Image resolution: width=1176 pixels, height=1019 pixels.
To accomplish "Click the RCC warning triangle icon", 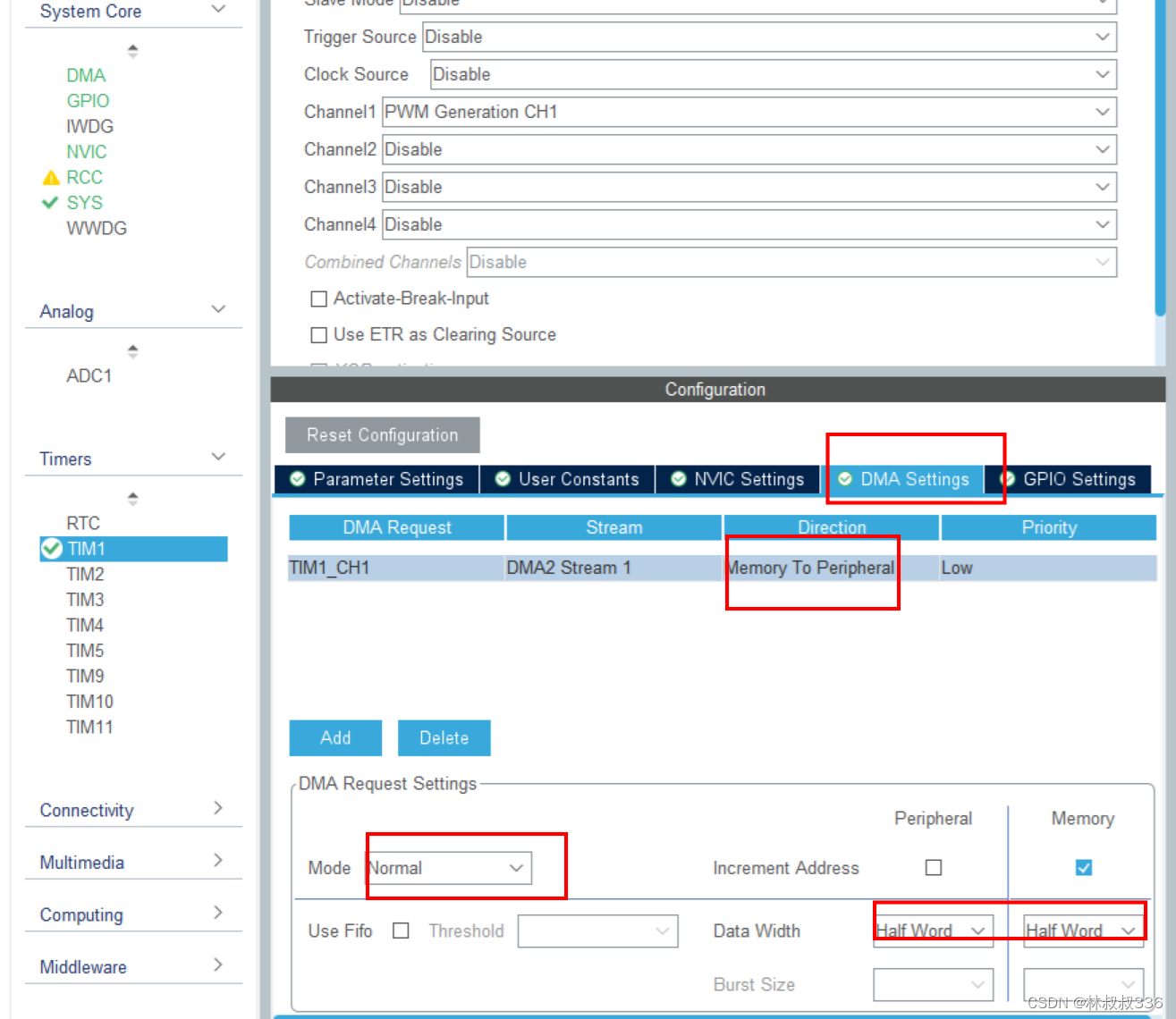I will (51, 178).
